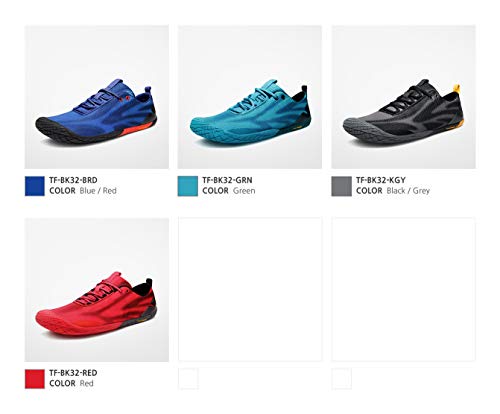The width and height of the screenshot is (500, 414).
Task: Click the teal green color swatch
Action: pos(188,186)
